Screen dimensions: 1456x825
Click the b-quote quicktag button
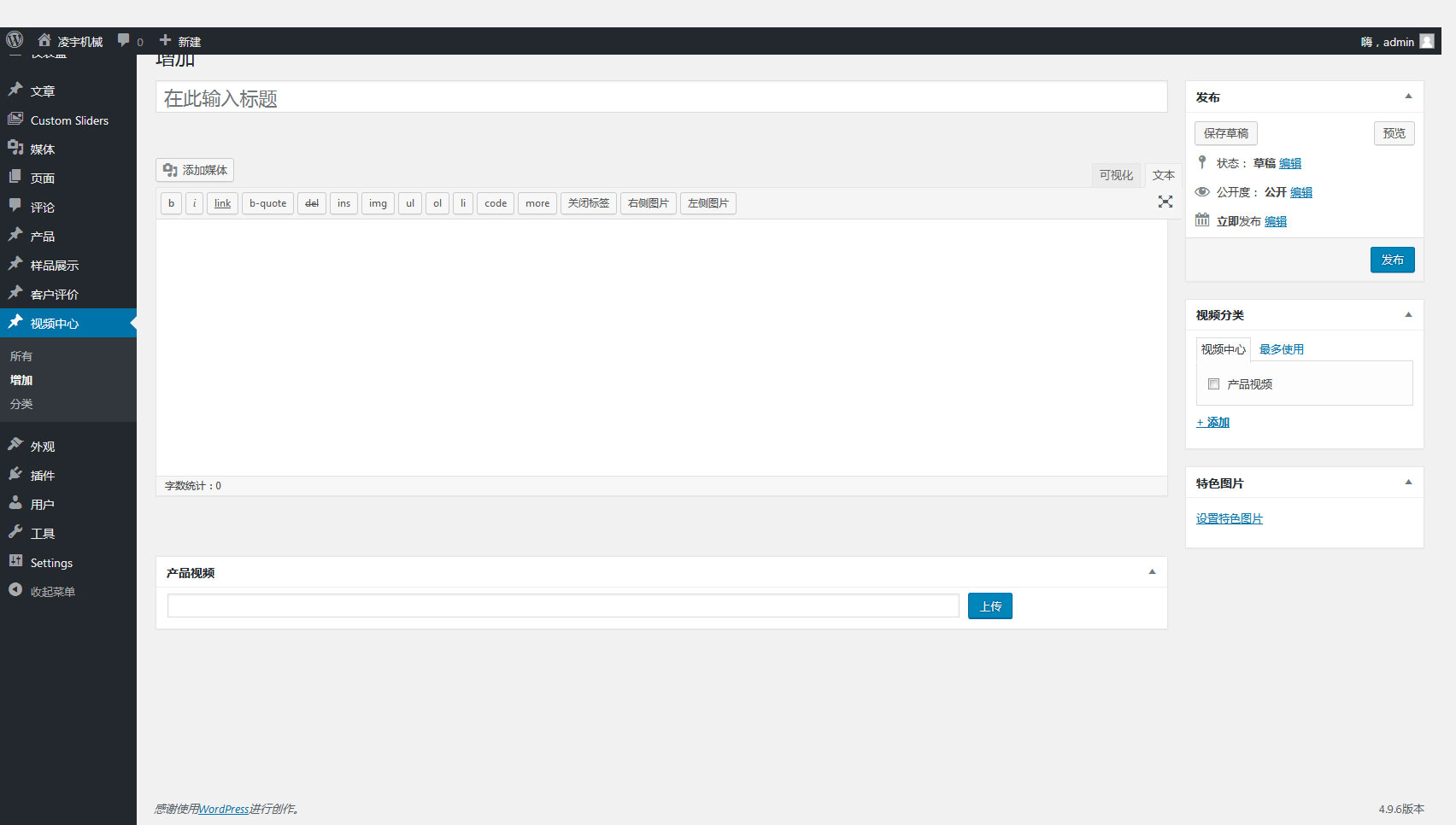(x=268, y=203)
